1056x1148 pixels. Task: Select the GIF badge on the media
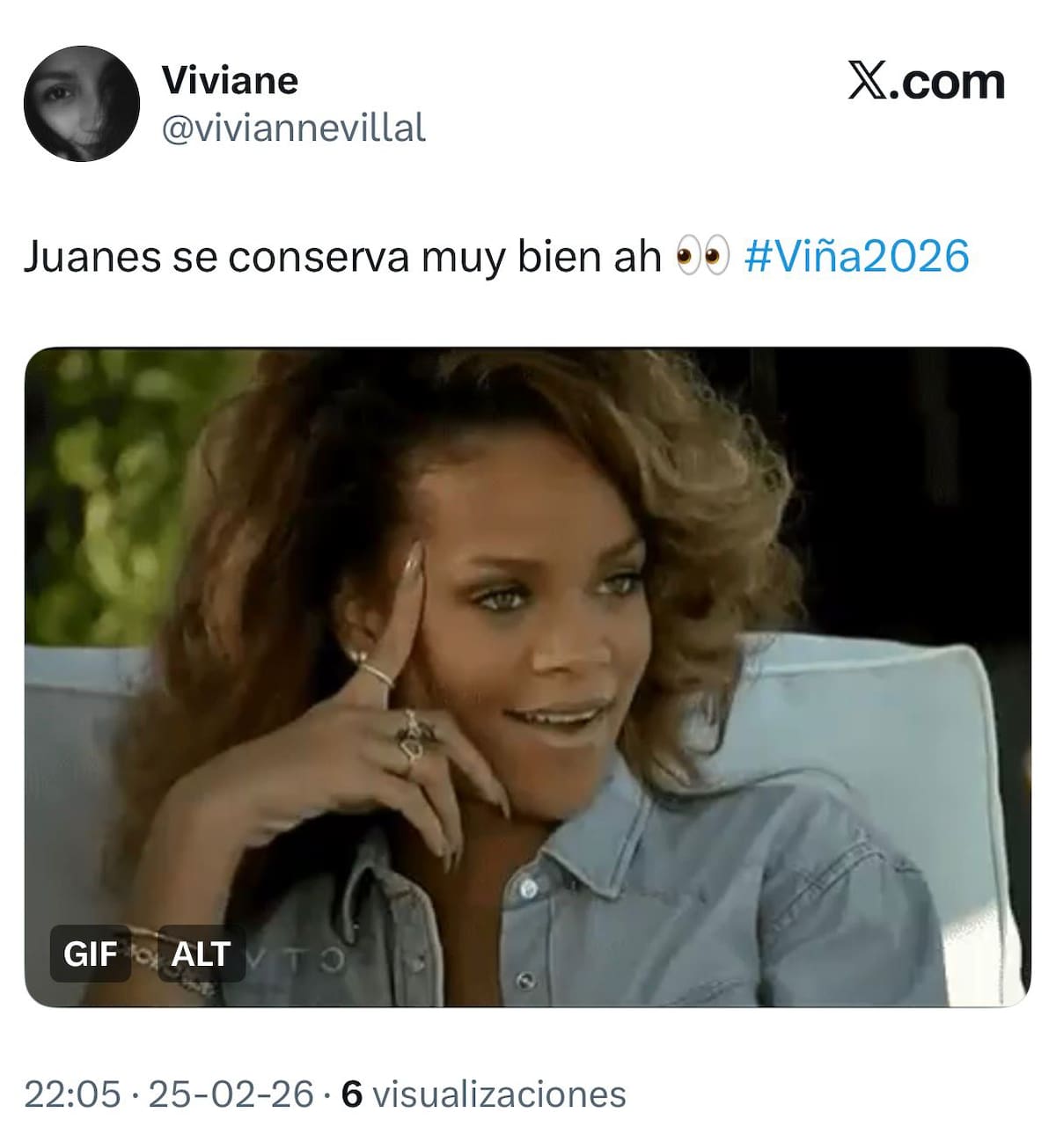tap(91, 953)
